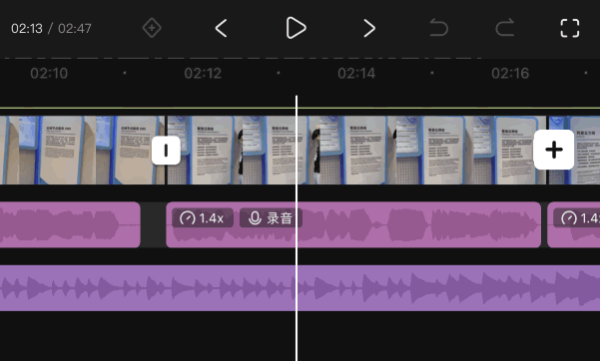The image size is (600, 361).
Task: Click the 02:16 ruler mark
Action: pyautogui.click(x=510, y=73)
